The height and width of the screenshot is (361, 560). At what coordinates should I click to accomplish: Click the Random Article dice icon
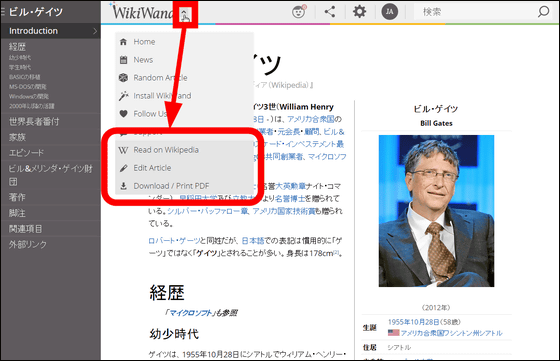pos(123,77)
